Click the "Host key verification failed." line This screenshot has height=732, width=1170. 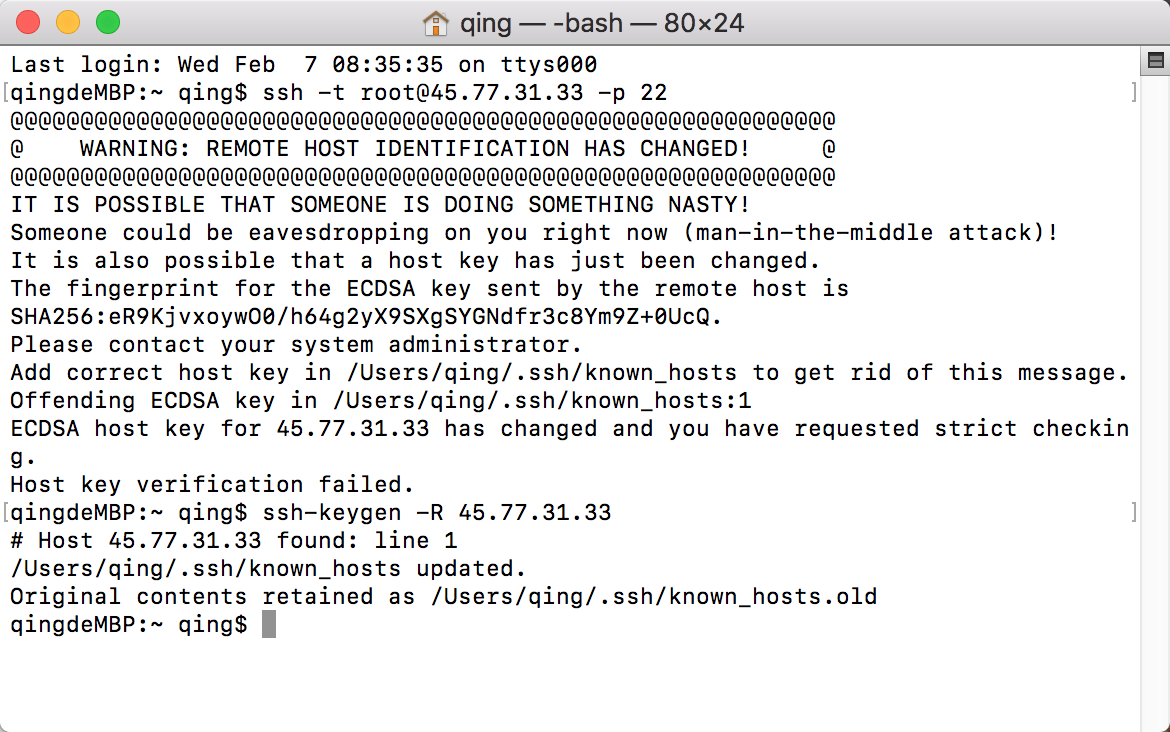coord(212,484)
